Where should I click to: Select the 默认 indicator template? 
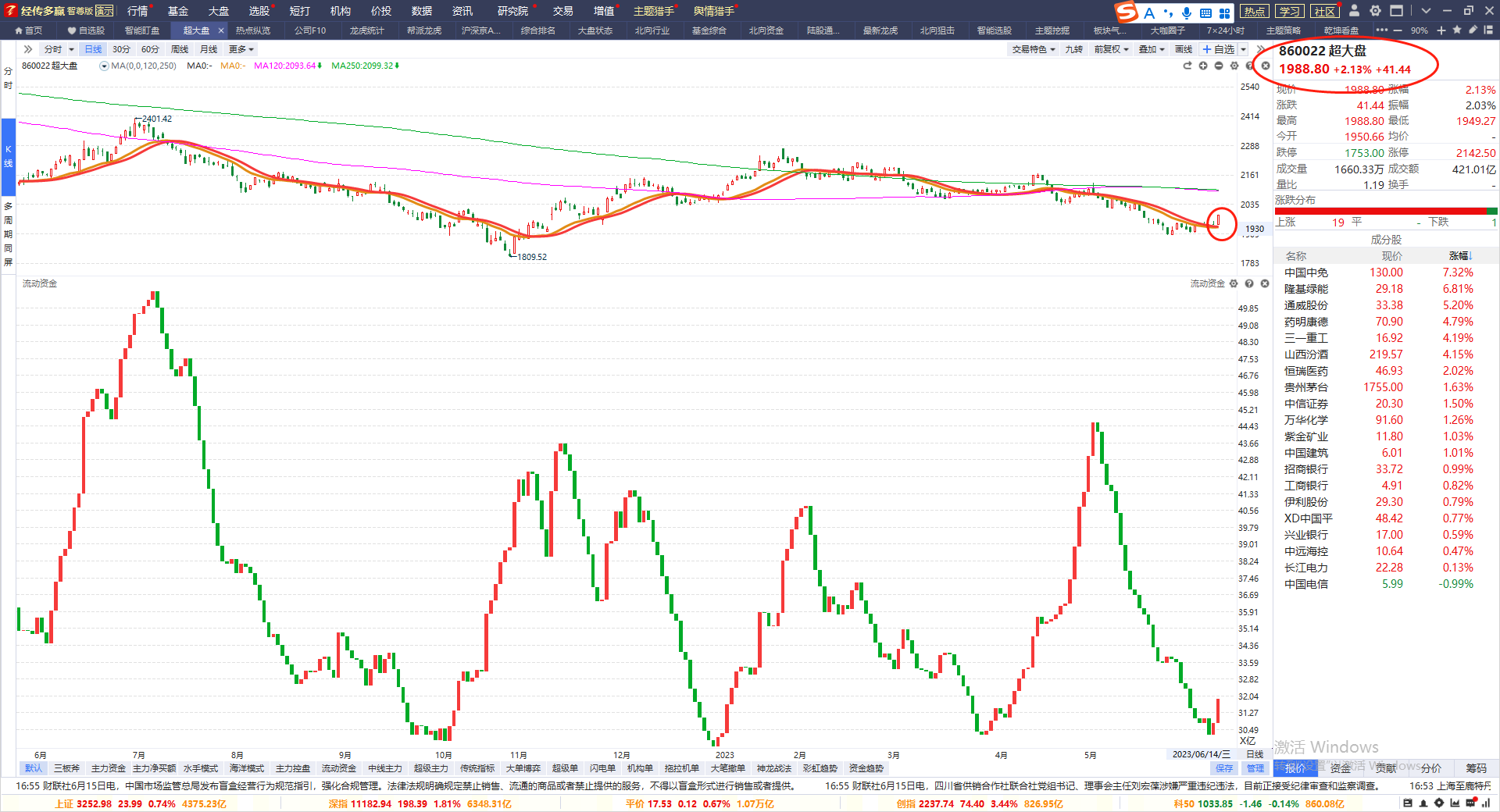pos(33,768)
